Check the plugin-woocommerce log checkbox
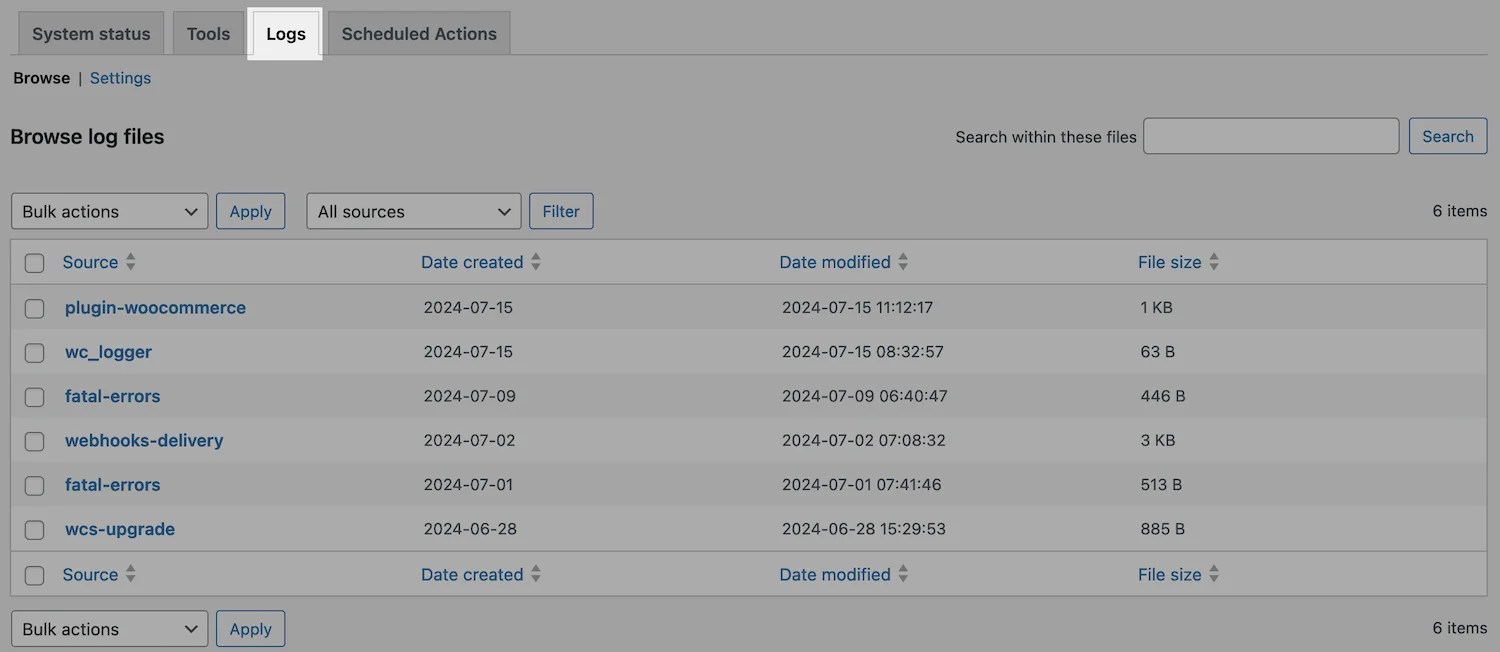 coord(35,308)
